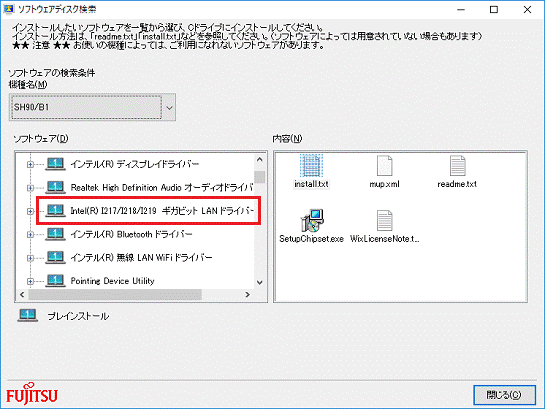
Task: Click the horizontal scroll-right arrow
Action: pyautogui.click(x=248, y=295)
